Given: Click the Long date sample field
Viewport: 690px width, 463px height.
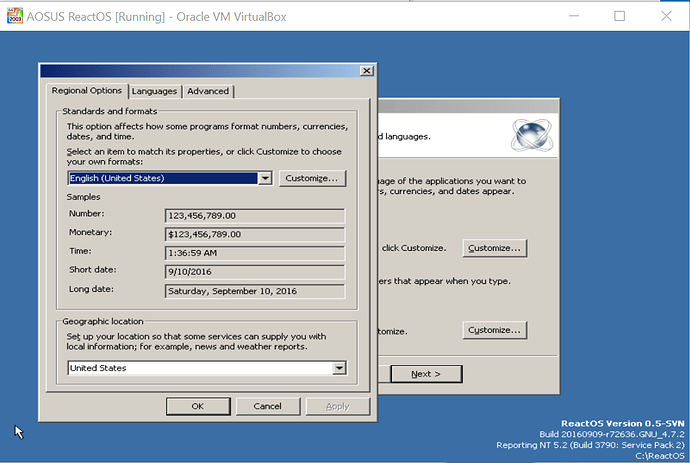Looking at the screenshot, I should 254,291.
